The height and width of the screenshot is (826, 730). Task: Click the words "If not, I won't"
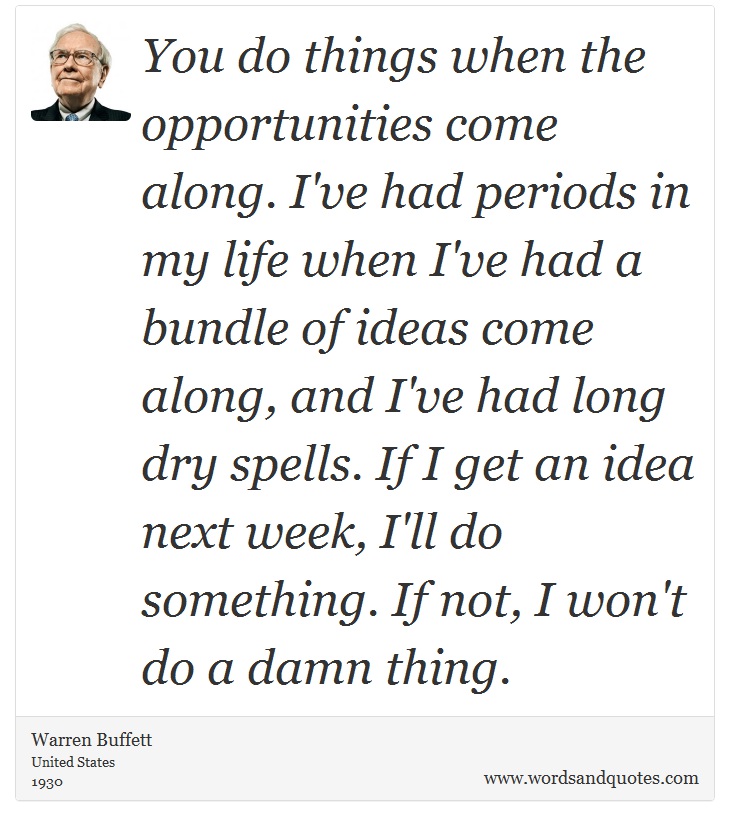(539, 601)
